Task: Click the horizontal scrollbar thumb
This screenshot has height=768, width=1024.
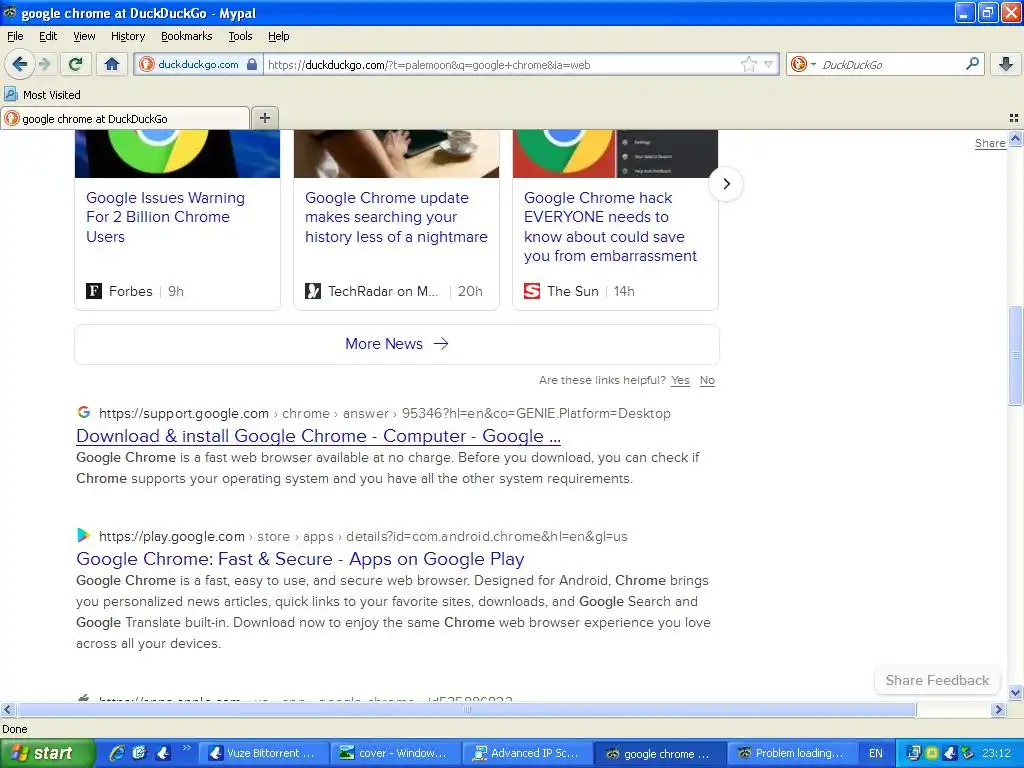Action: click(x=466, y=709)
